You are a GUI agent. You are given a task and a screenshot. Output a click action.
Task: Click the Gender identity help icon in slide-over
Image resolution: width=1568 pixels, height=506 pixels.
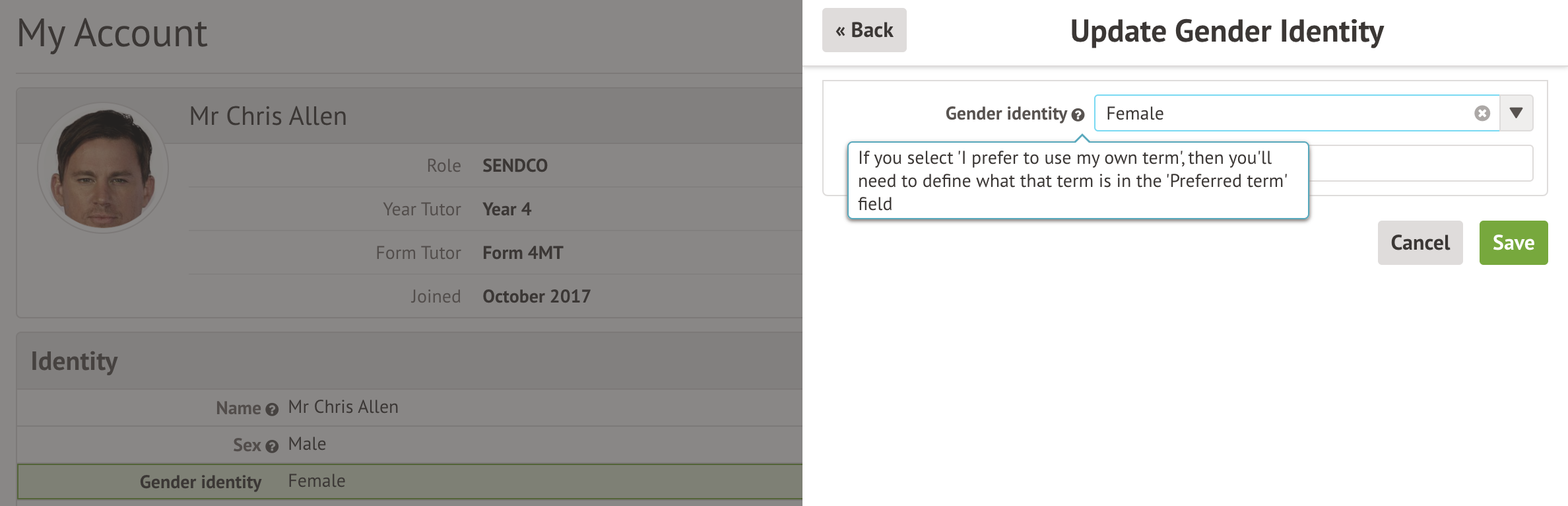click(1078, 115)
